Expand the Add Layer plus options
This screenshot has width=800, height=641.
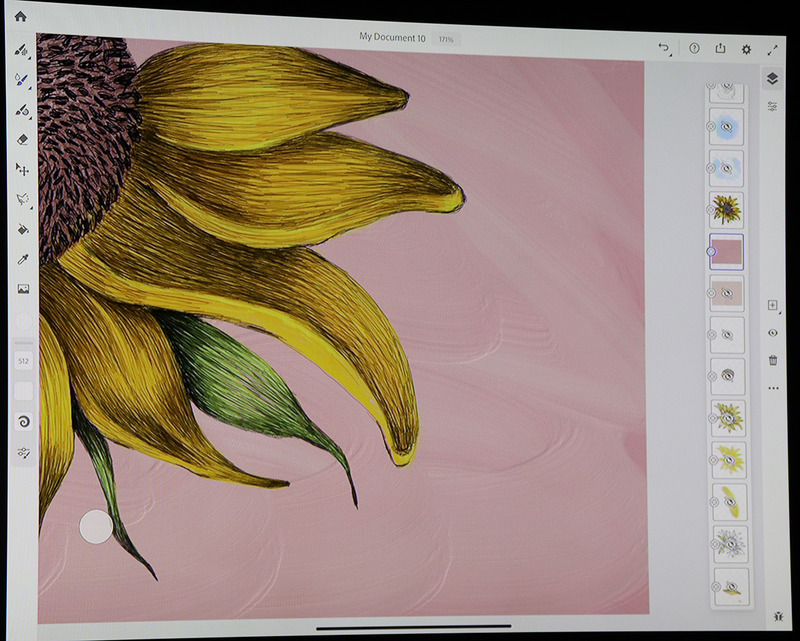tap(772, 305)
